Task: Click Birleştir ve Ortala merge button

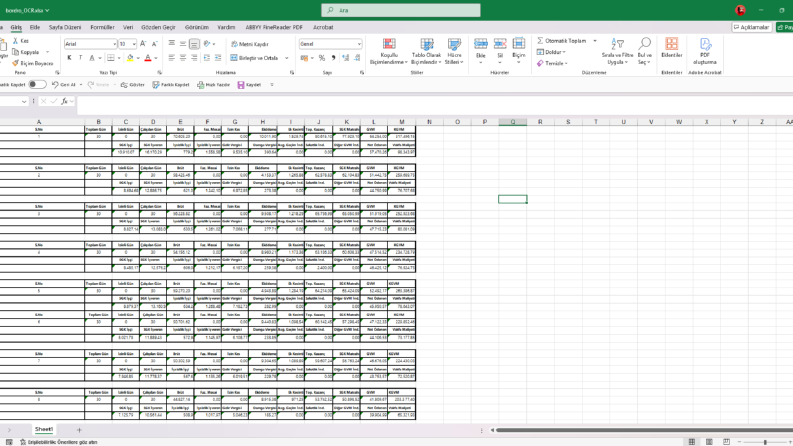Action: (254, 58)
